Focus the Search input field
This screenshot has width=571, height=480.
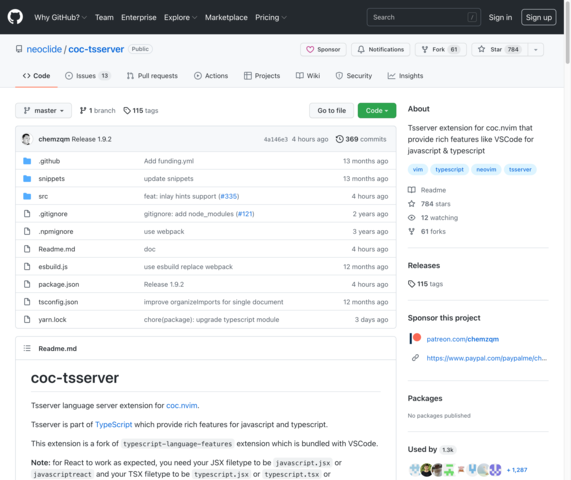tap(424, 17)
